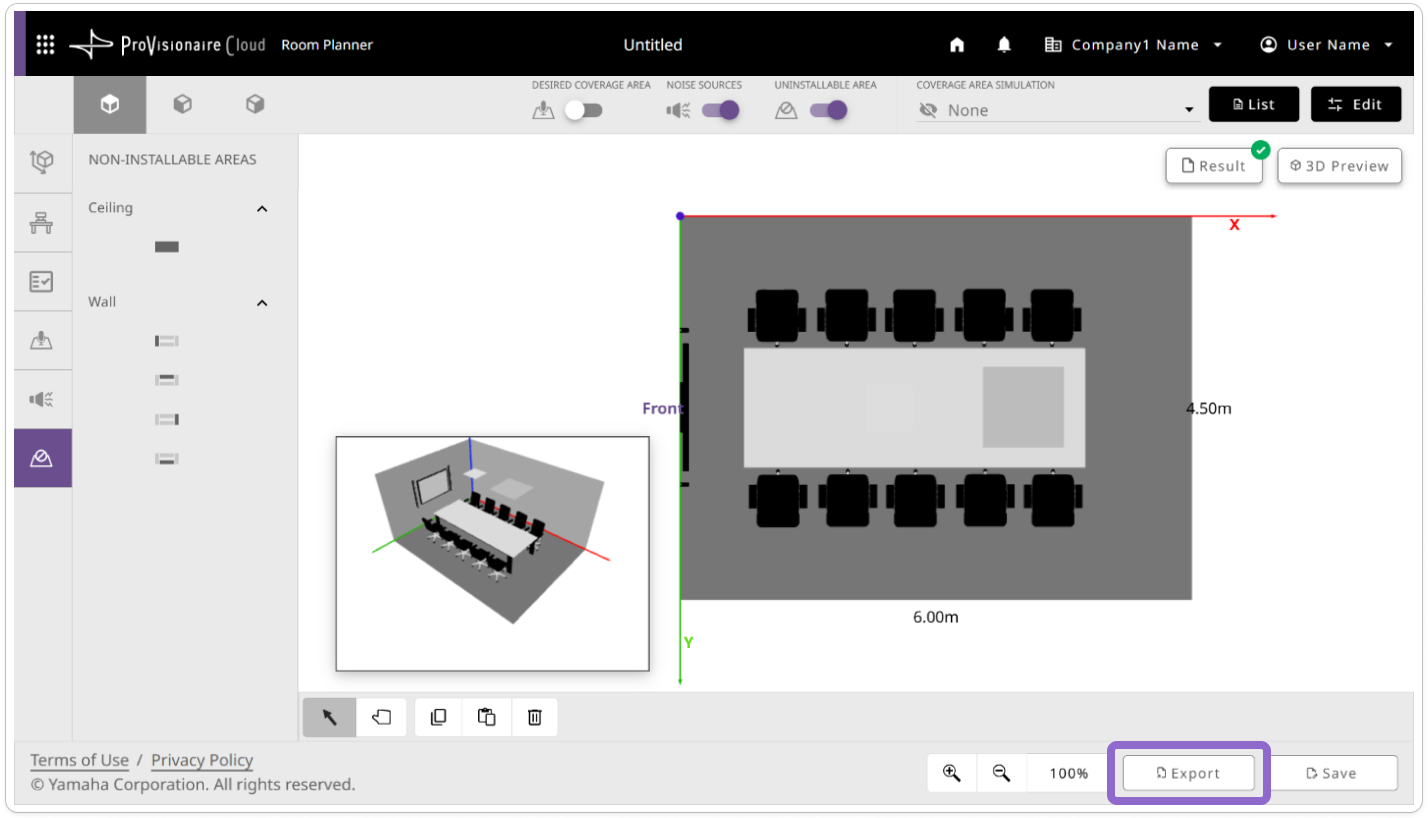Zoom out with magnifier minus
The width and height of the screenshot is (1428, 818).
1001,773
